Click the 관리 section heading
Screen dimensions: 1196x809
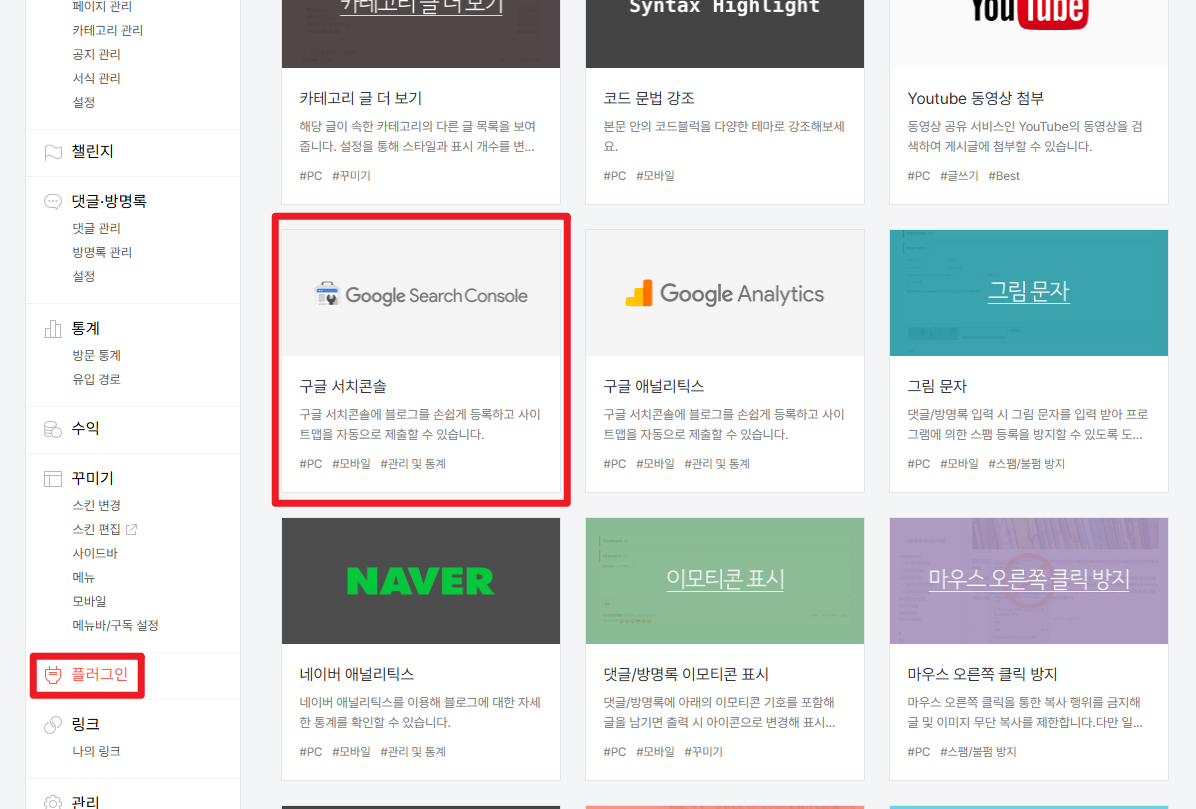coord(85,801)
